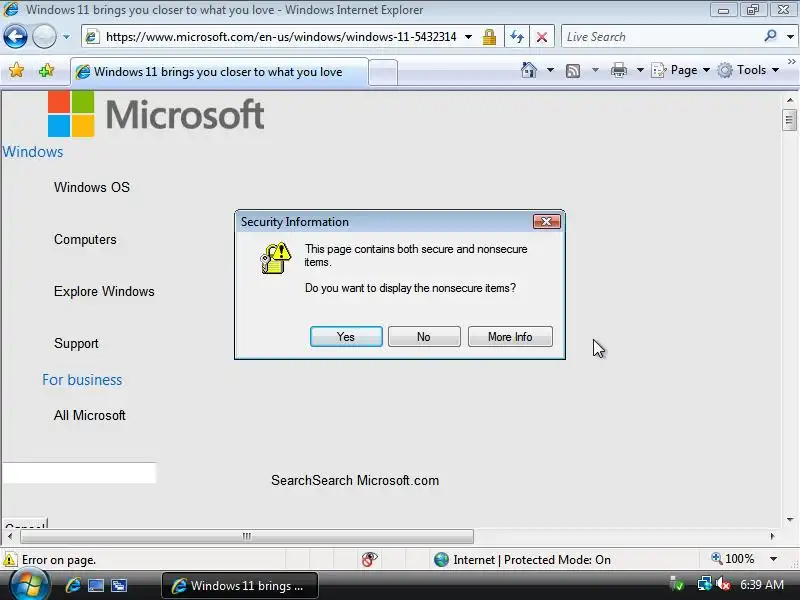Click the Forward navigation button

coord(44,37)
